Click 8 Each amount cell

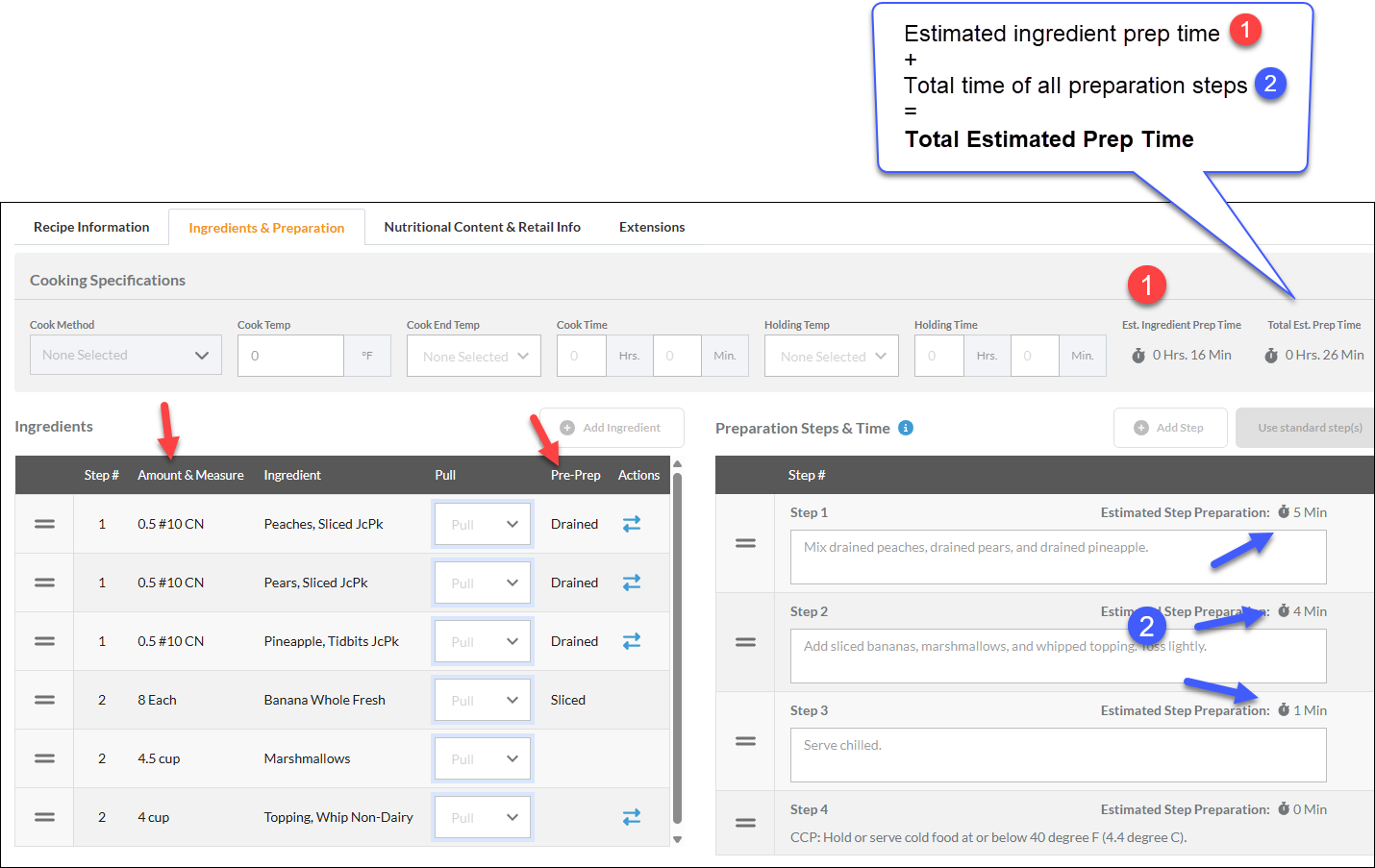coord(157,700)
